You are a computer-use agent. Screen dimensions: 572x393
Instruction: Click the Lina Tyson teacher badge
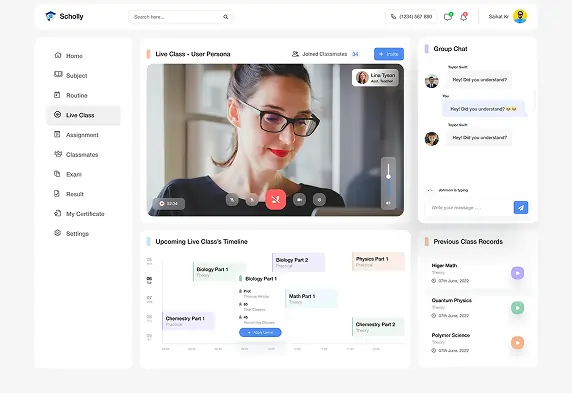[375, 77]
